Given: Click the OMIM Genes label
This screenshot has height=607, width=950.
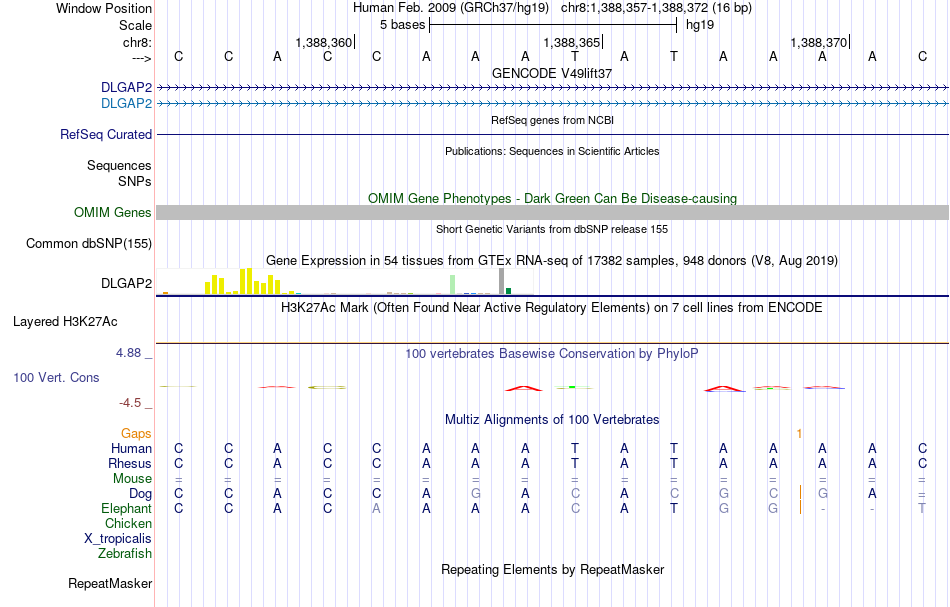Looking at the screenshot, I should coord(113,213).
